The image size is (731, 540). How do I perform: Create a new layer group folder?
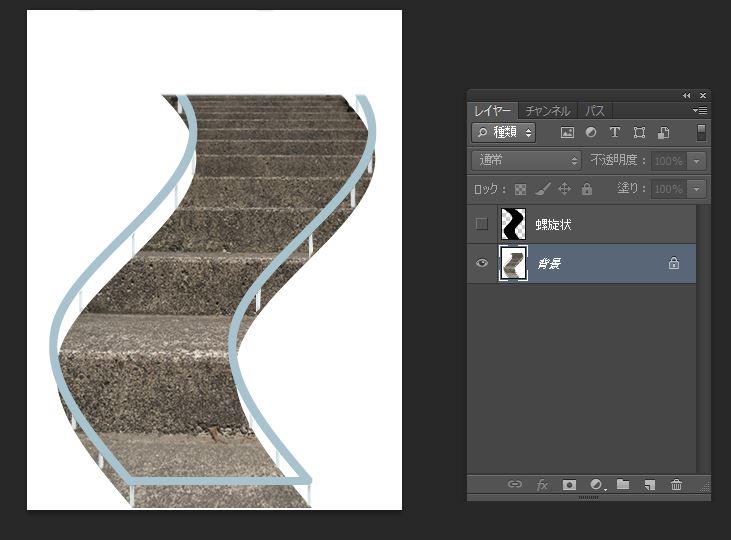click(x=623, y=485)
